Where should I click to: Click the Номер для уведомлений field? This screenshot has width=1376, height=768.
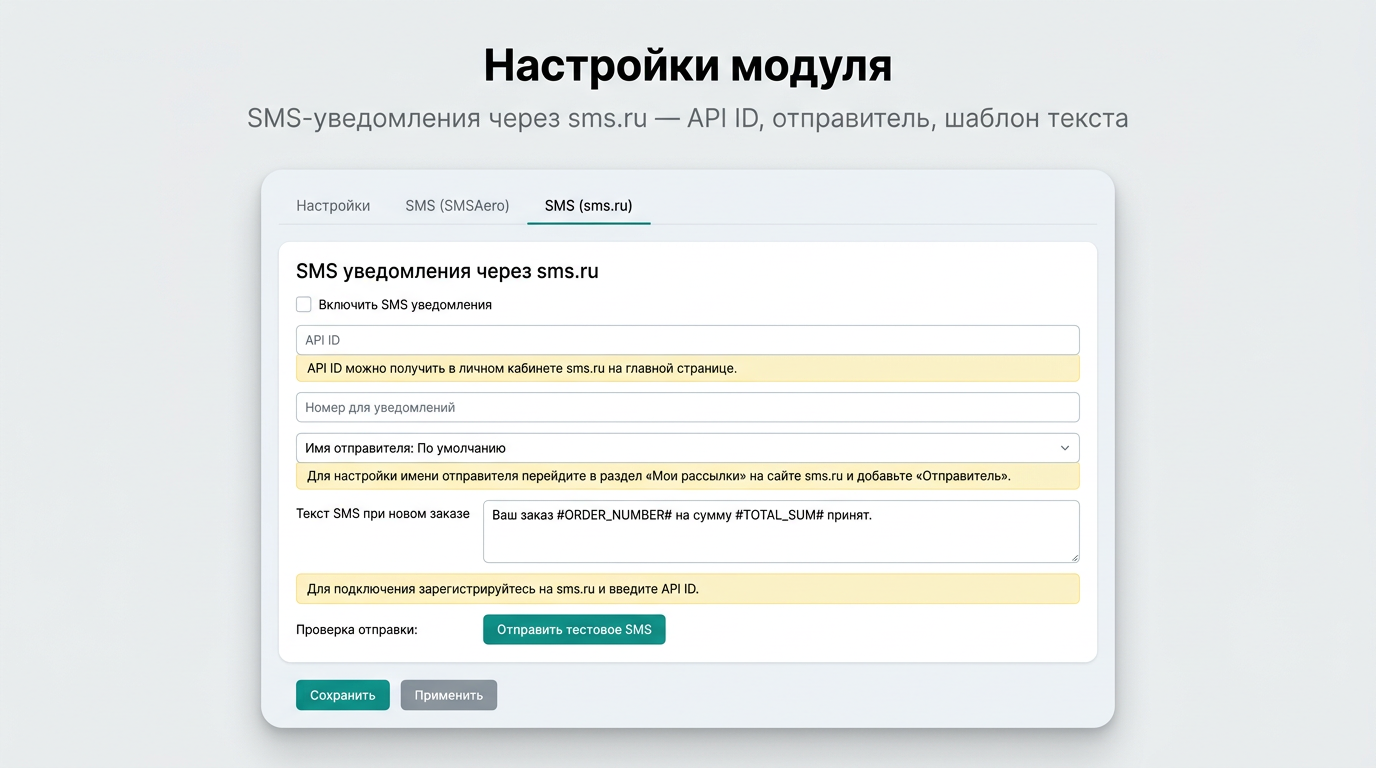(688, 407)
